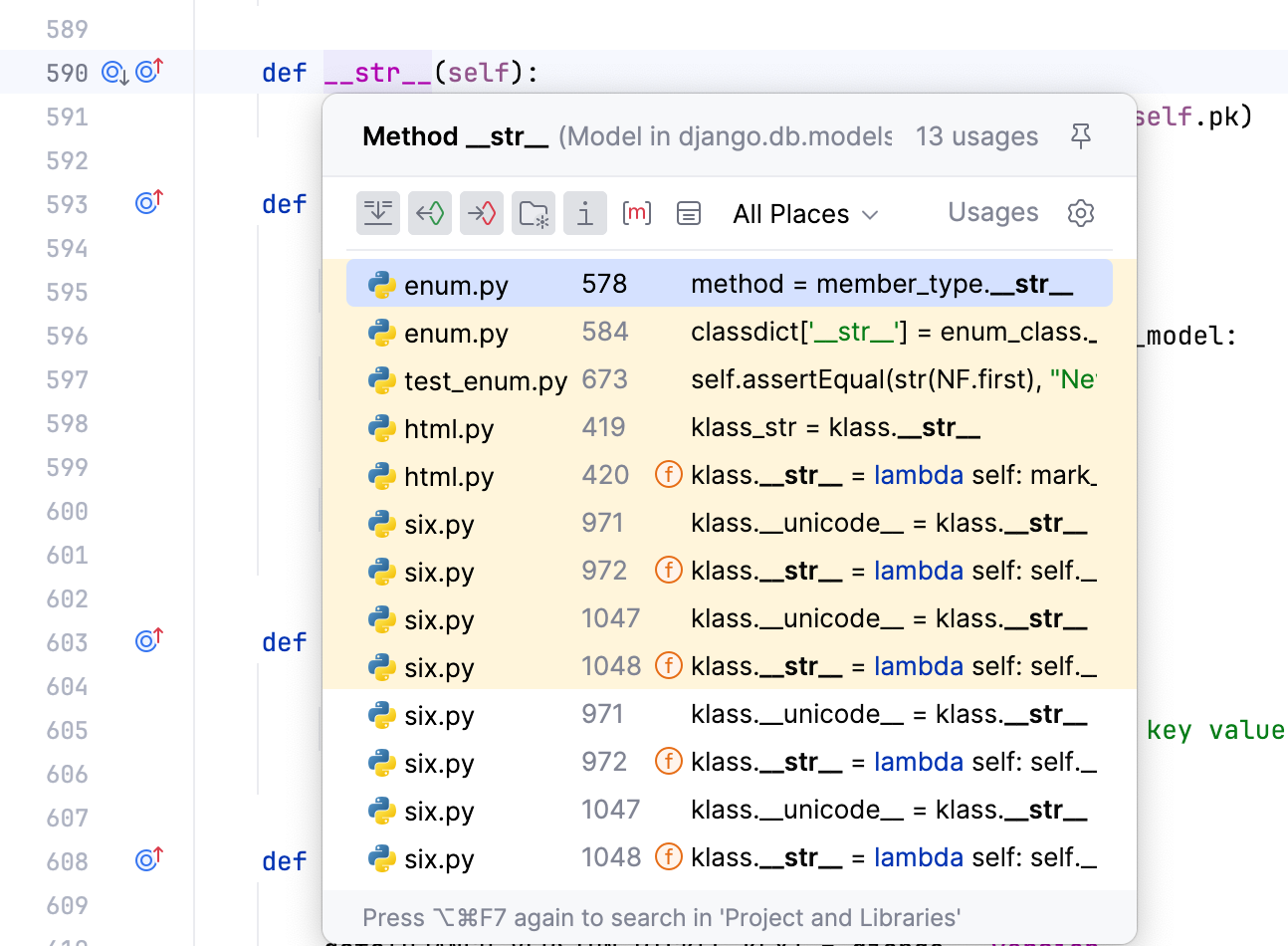Toggle the 'i' filter button

pyautogui.click(x=585, y=213)
